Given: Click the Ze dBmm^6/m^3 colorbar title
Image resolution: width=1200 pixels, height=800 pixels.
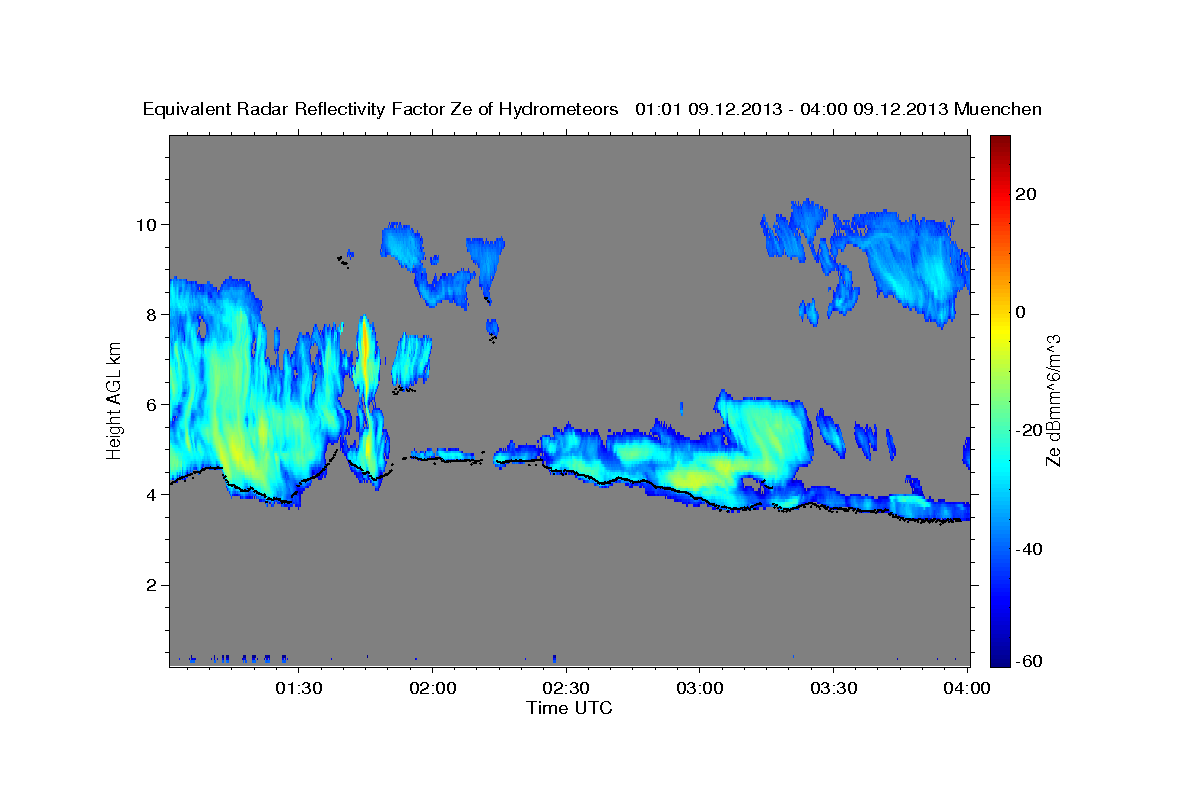Looking at the screenshot, I should [1053, 400].
